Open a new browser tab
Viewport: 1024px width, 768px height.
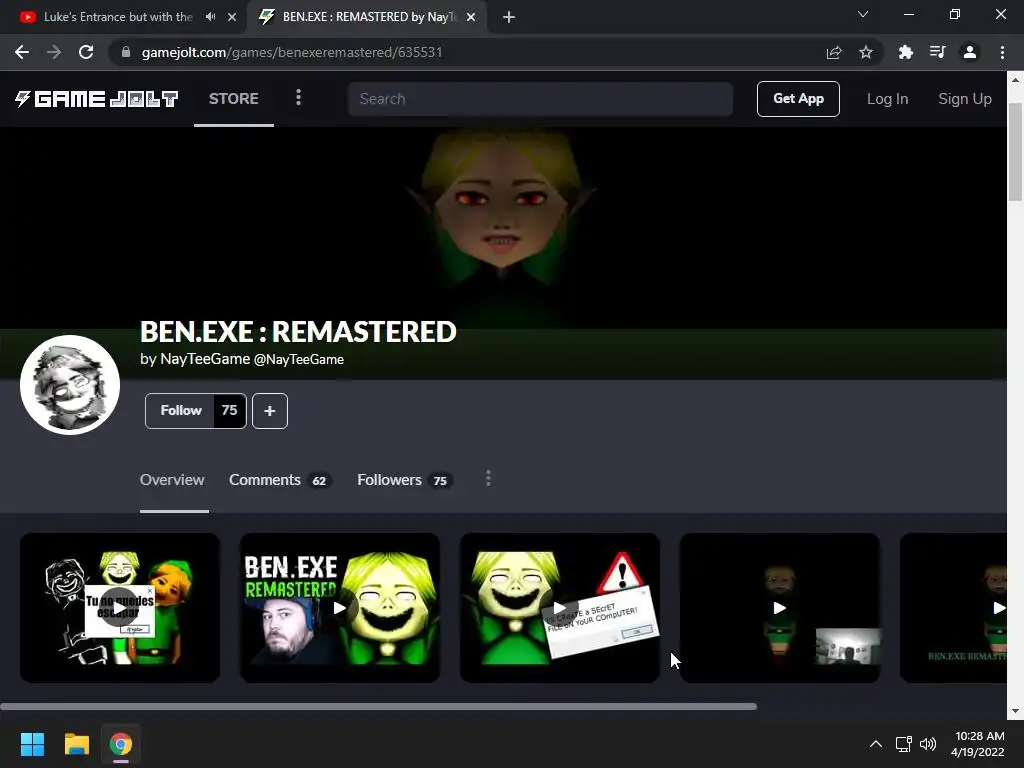click(509, 17)
